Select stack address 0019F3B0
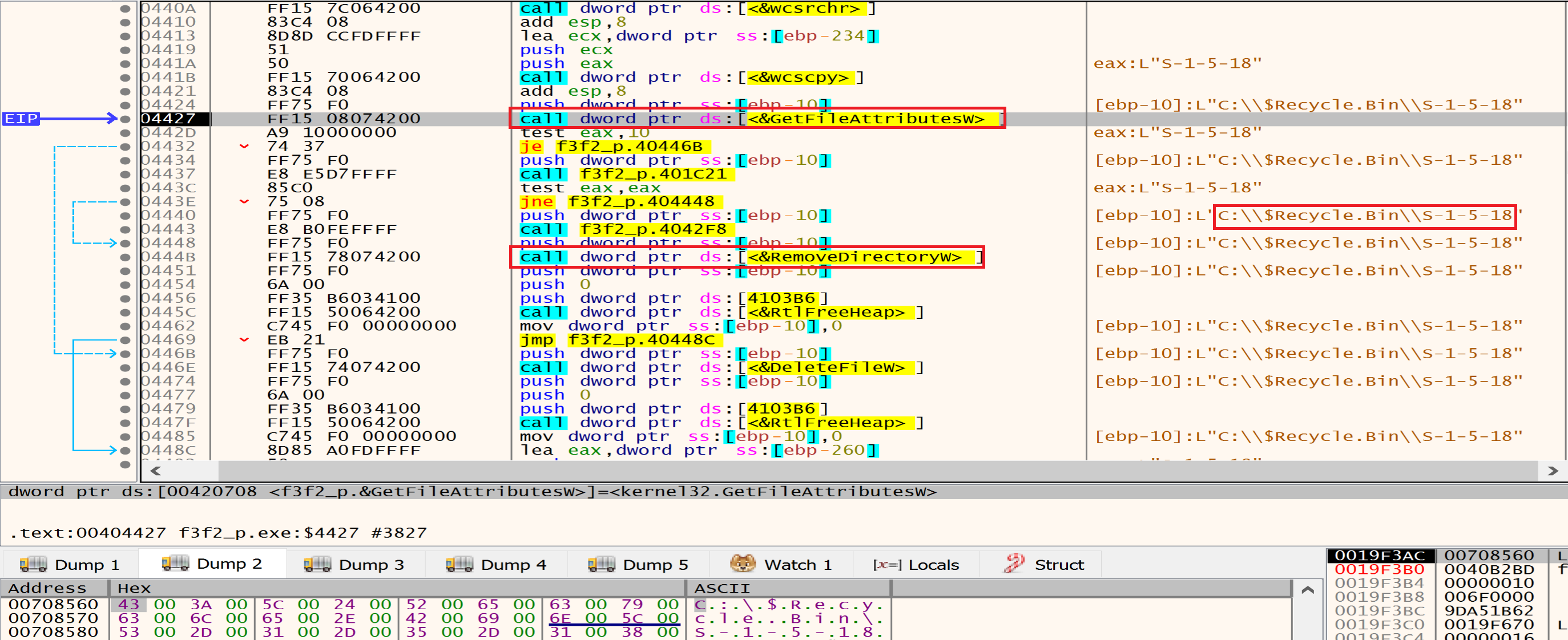The height and width of the screenshot is (640, 1568). pyautogui.click(x=1378, y=569)
